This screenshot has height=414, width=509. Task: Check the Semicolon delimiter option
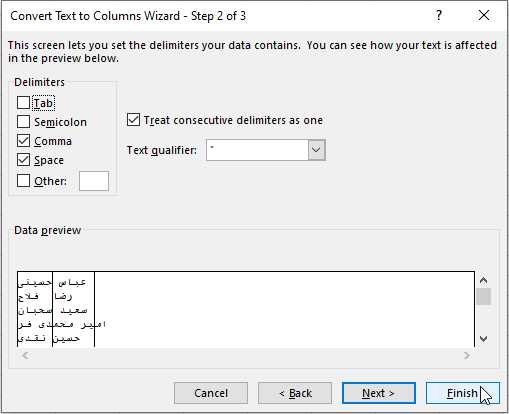[23, 122]
